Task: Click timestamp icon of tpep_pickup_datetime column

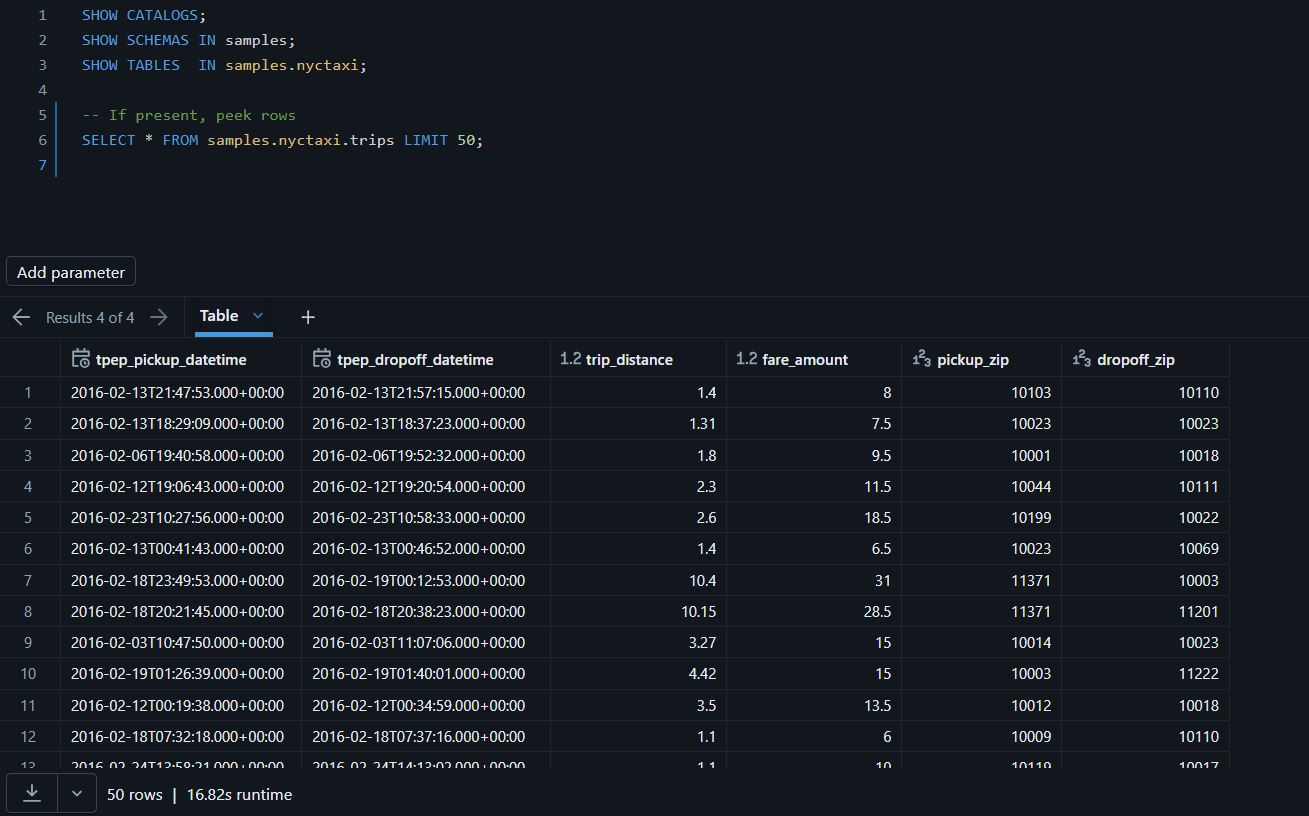Action: click(x=81, y=359)
